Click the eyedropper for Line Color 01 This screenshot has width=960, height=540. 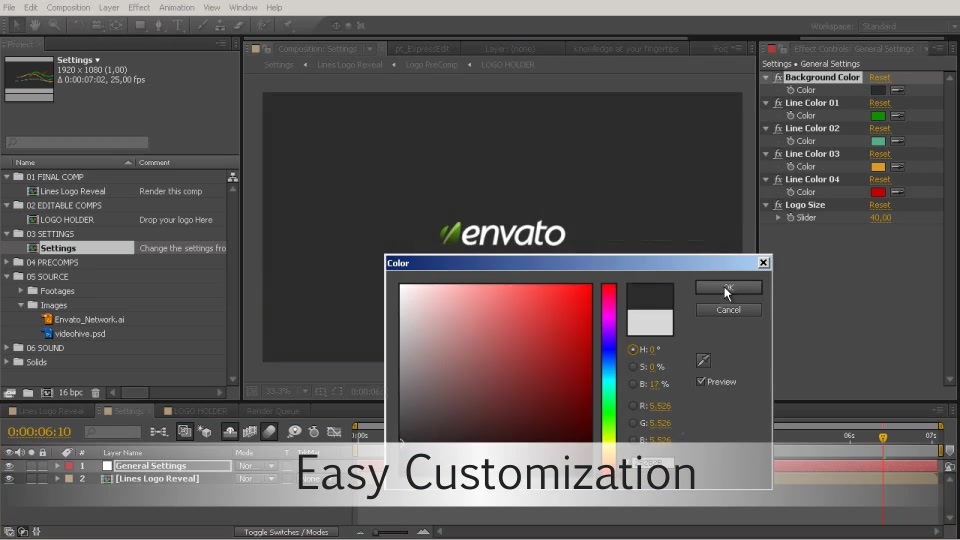[x=898, y=116]
